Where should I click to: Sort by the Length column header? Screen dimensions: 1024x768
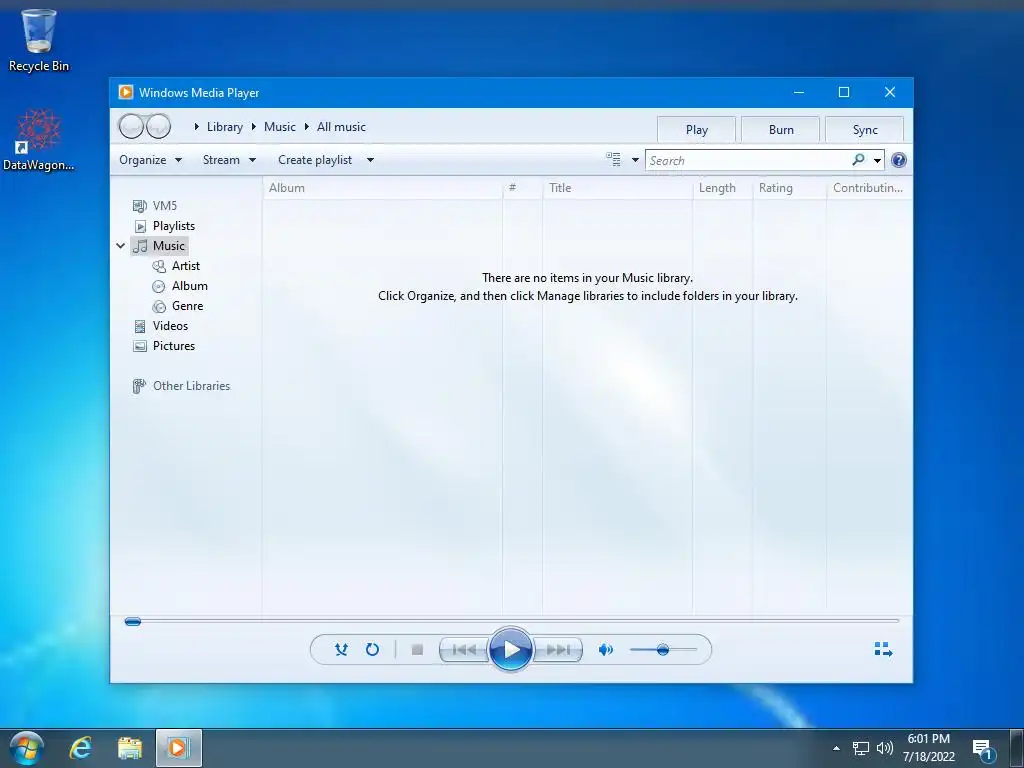722,188
